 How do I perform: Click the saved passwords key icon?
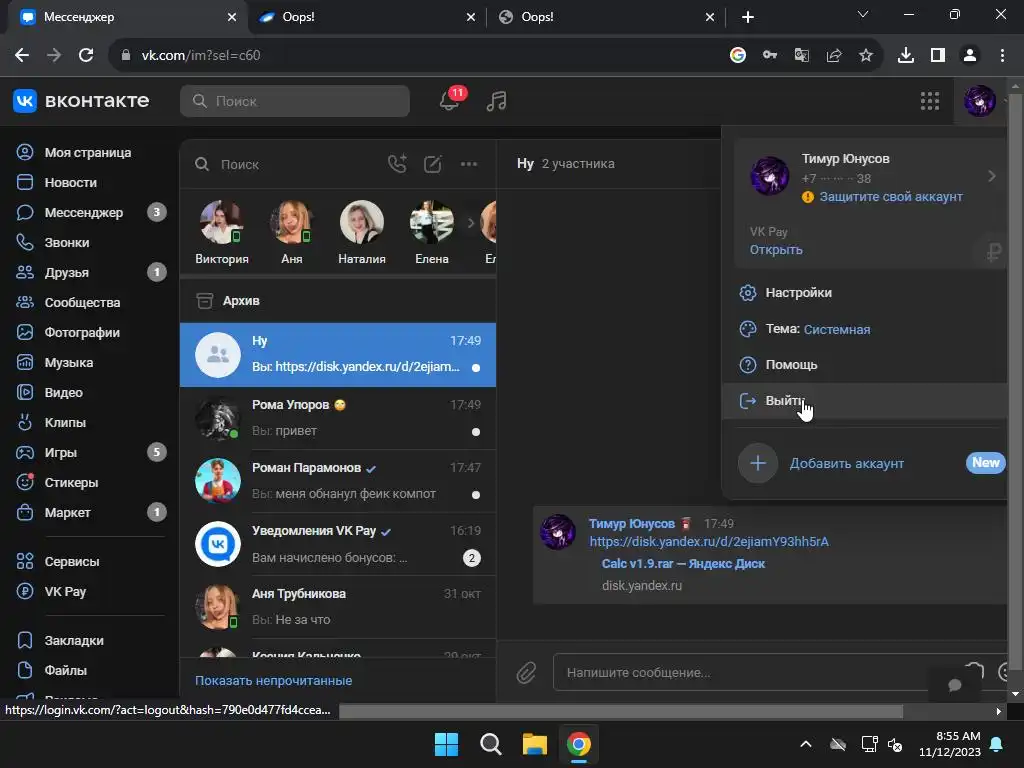point(770,56)
